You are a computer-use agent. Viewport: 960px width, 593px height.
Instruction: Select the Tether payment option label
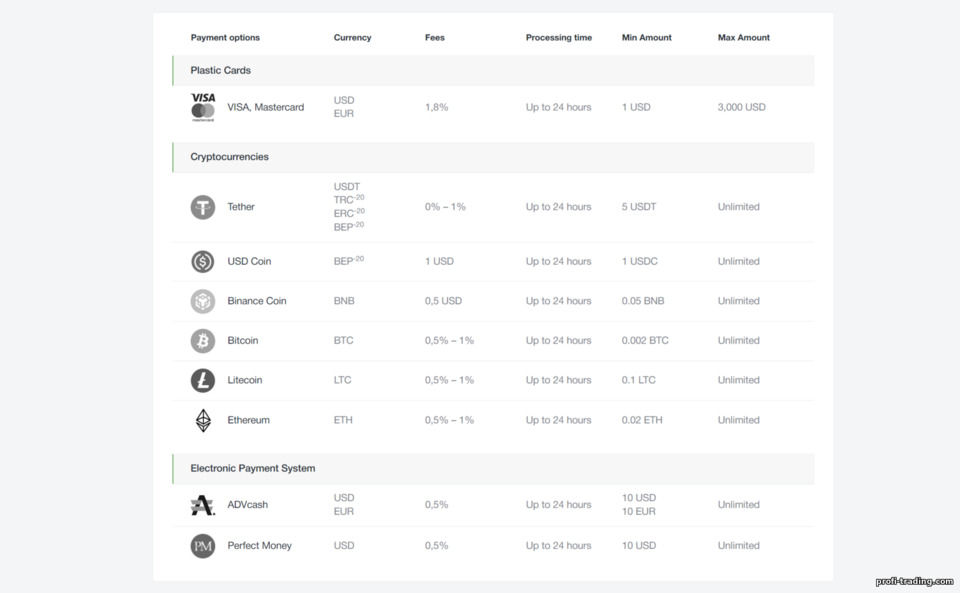(241, 207)
